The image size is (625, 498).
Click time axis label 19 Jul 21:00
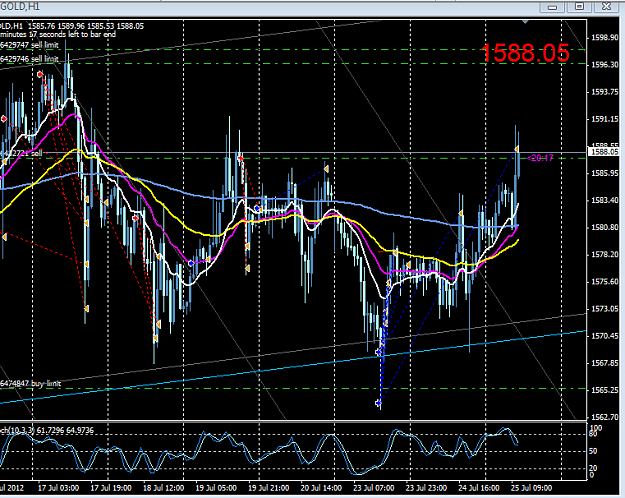point(269,488)
